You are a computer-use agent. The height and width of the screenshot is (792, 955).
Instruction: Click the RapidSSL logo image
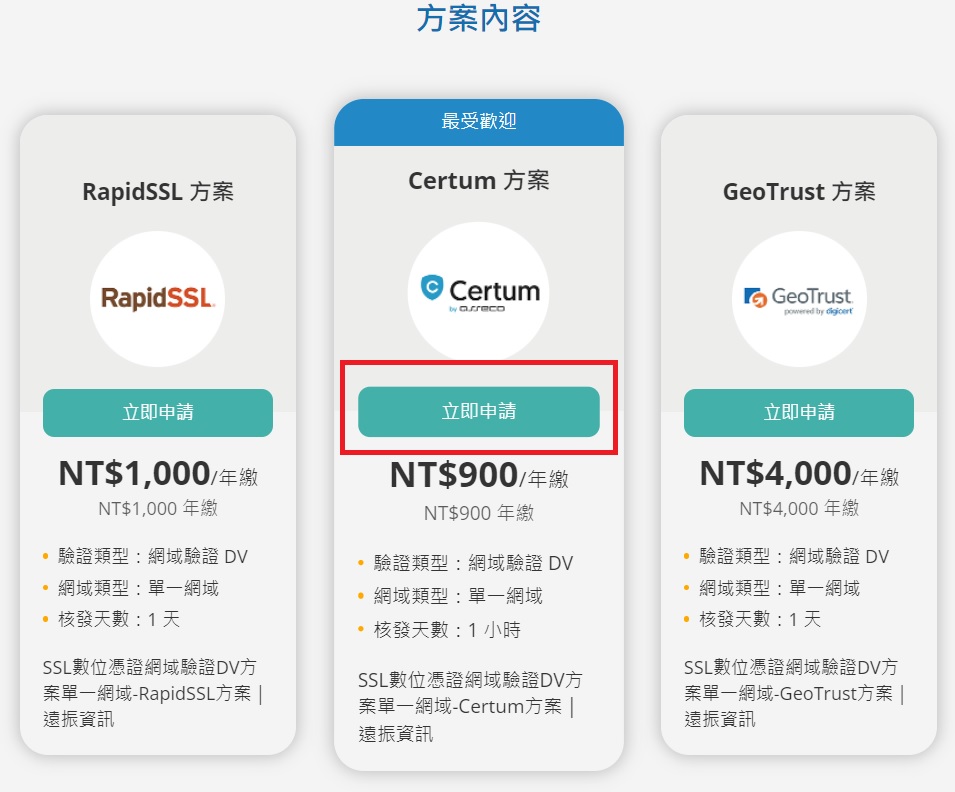158,299
